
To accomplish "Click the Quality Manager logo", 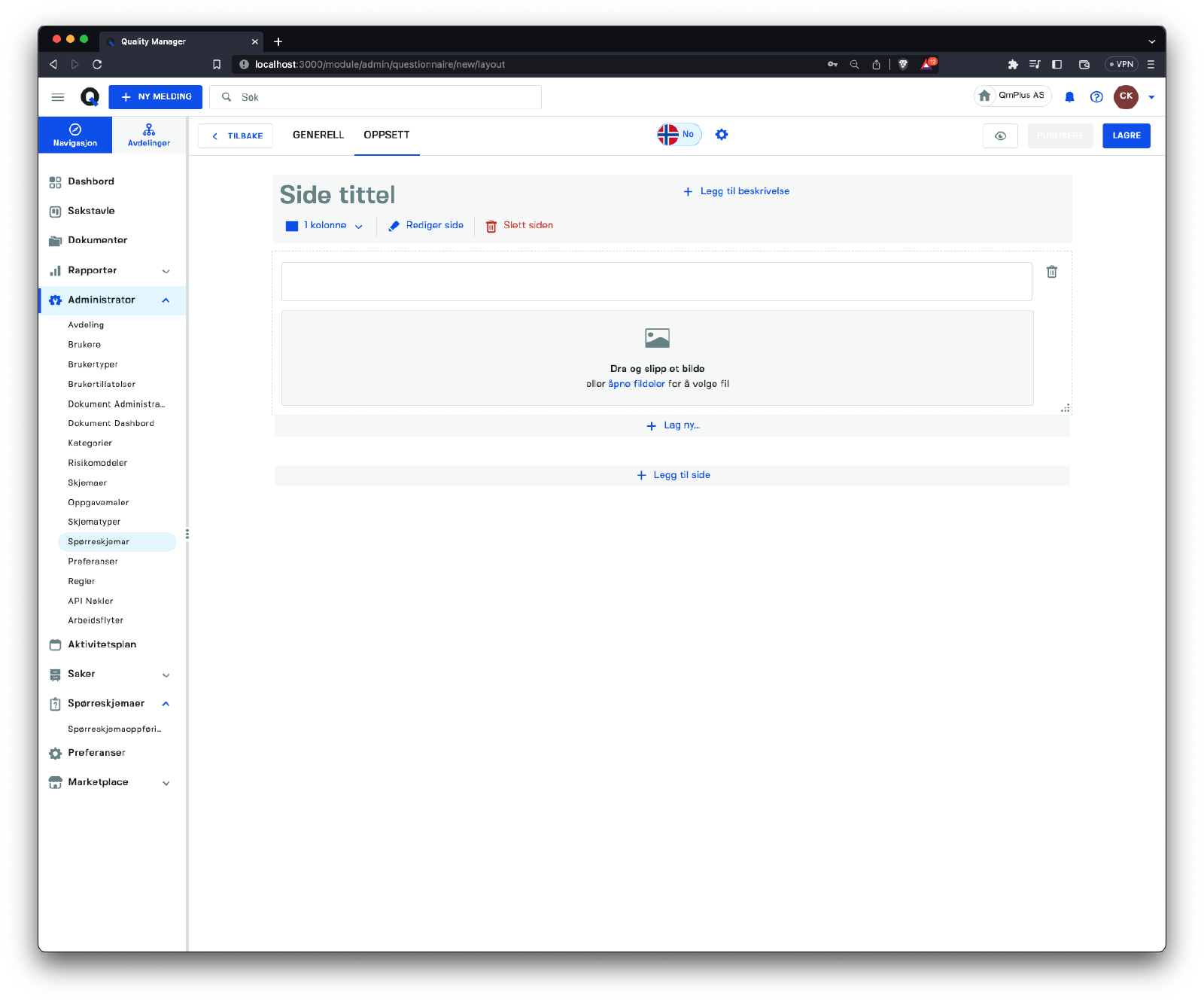I will (90, 97).
